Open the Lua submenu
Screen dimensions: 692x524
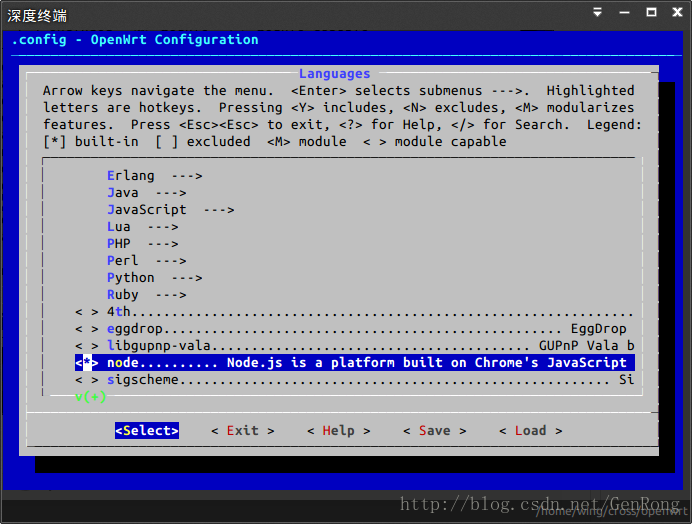tap(143, 227)
